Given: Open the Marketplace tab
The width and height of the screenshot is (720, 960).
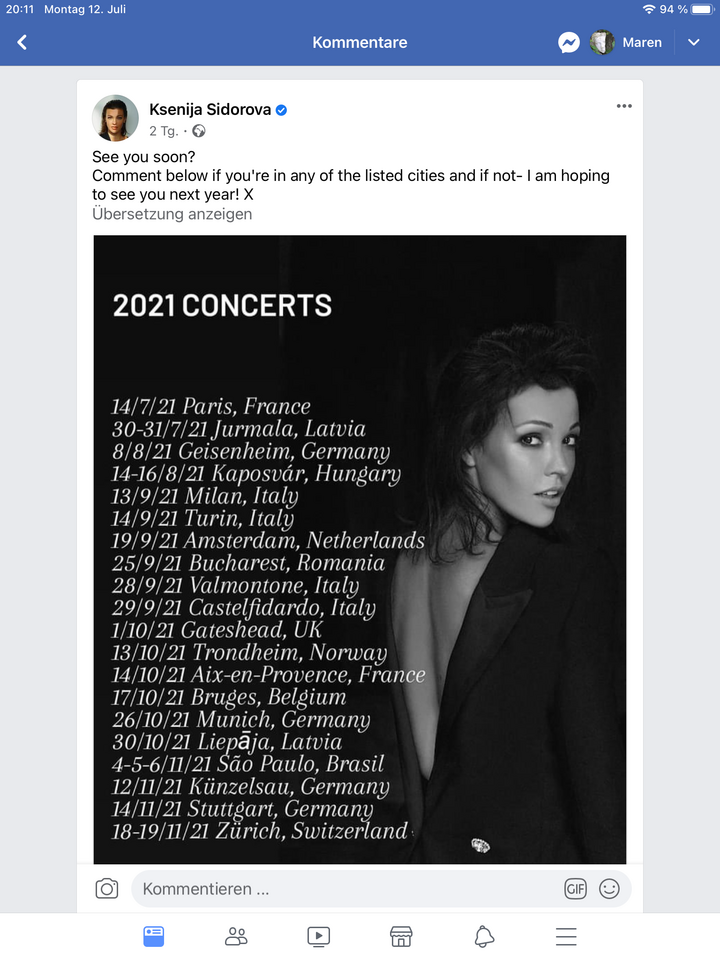Looking at the screenshot, I should pyautogui.click(x=401, y=937).
